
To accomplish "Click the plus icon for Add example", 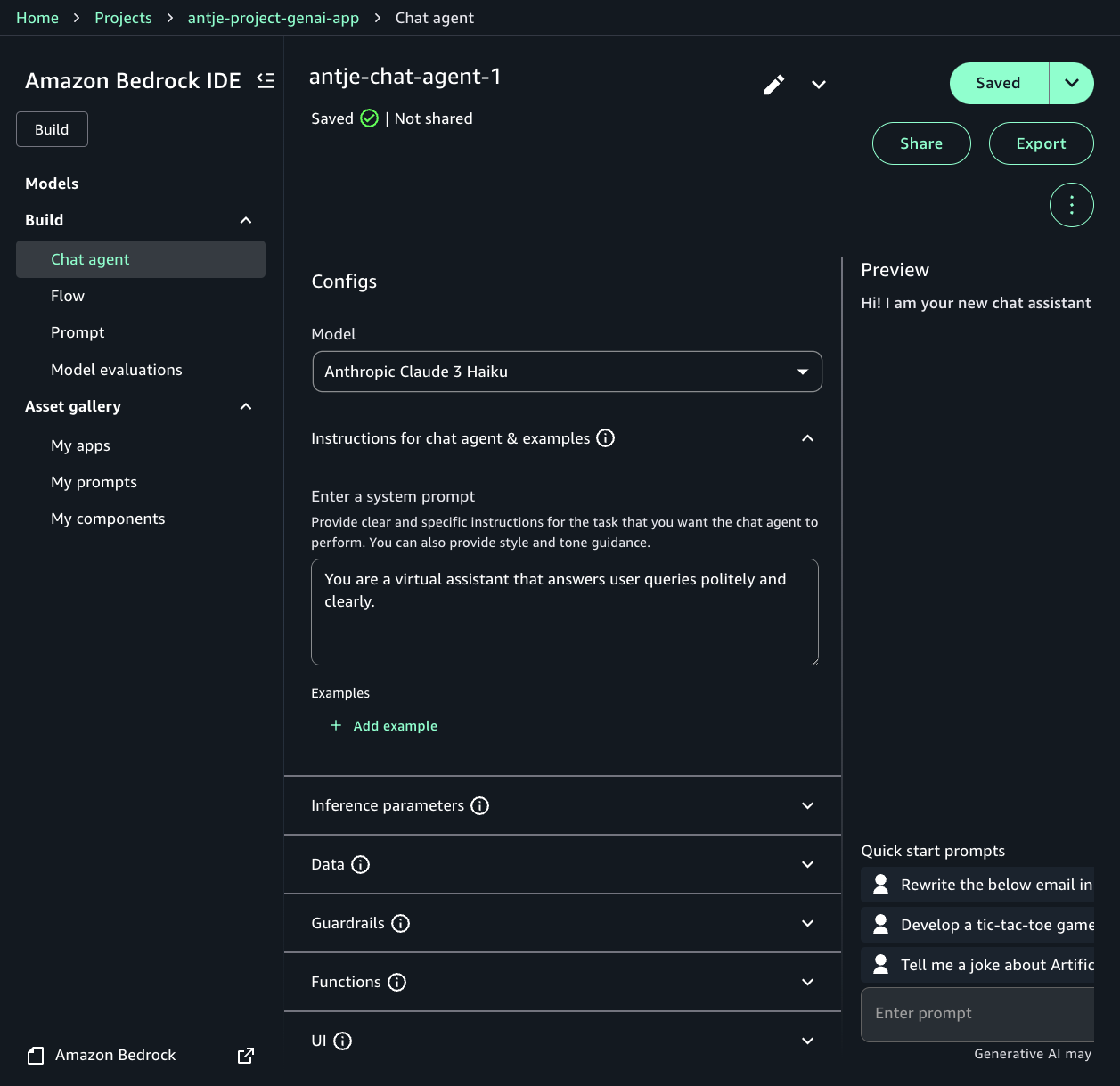I will pyautogui.click(x=336, y=725).
